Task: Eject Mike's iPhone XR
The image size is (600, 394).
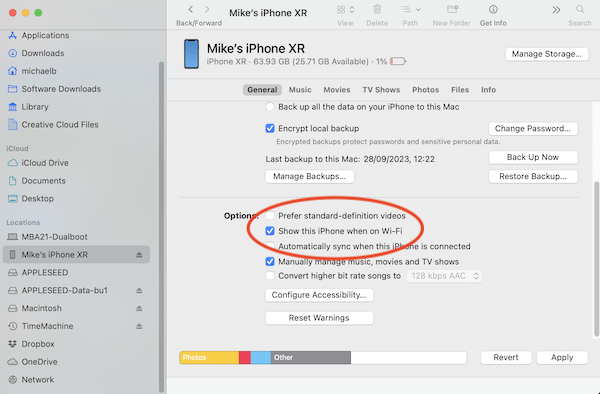Action: [139, 255]
